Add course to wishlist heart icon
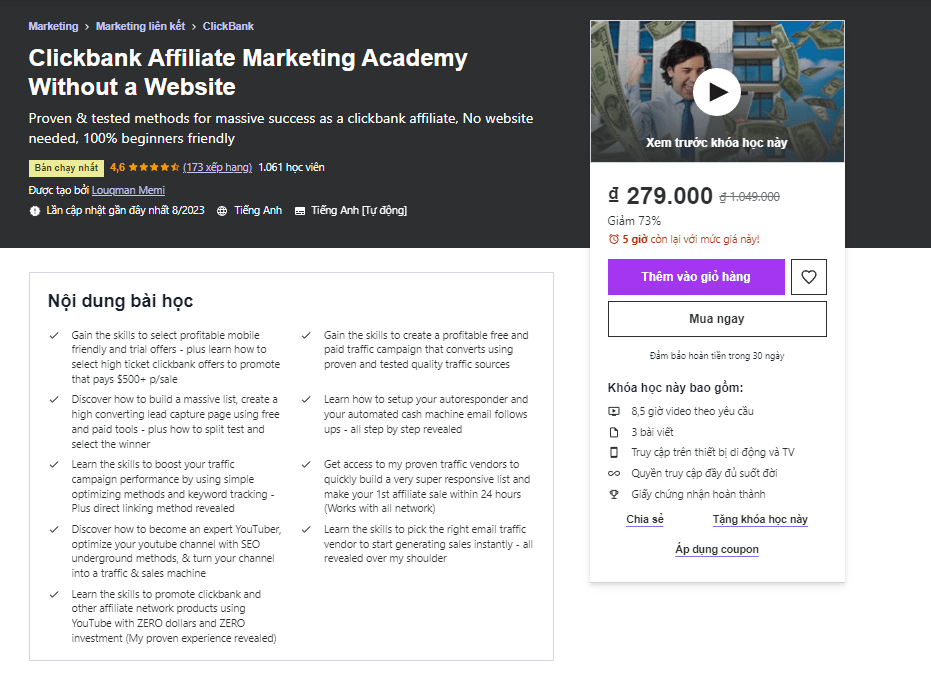The width and height of the screenshot is (931, 674). pos(808,277)
